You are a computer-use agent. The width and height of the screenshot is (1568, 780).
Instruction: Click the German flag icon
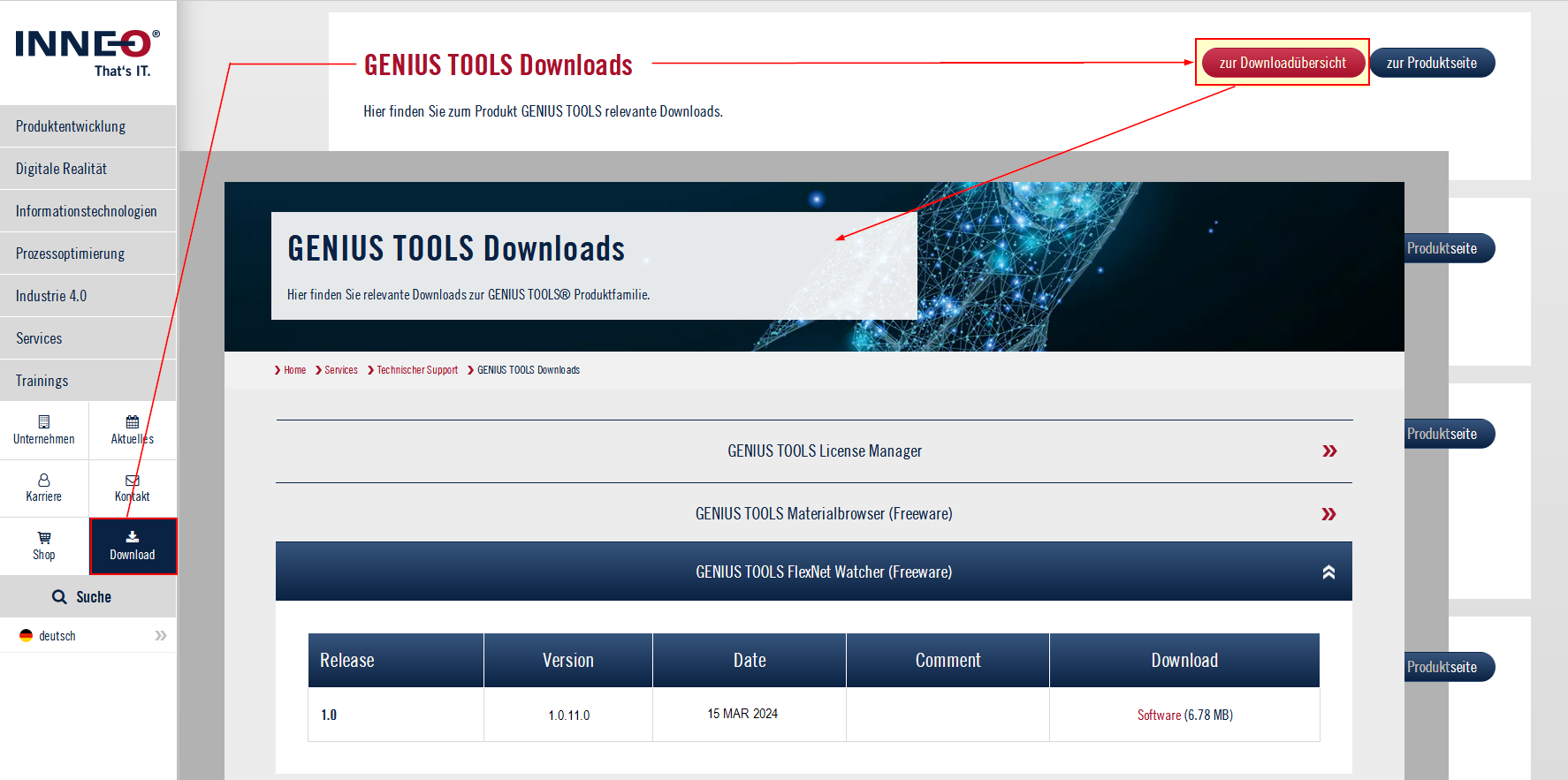click(26, 636)
